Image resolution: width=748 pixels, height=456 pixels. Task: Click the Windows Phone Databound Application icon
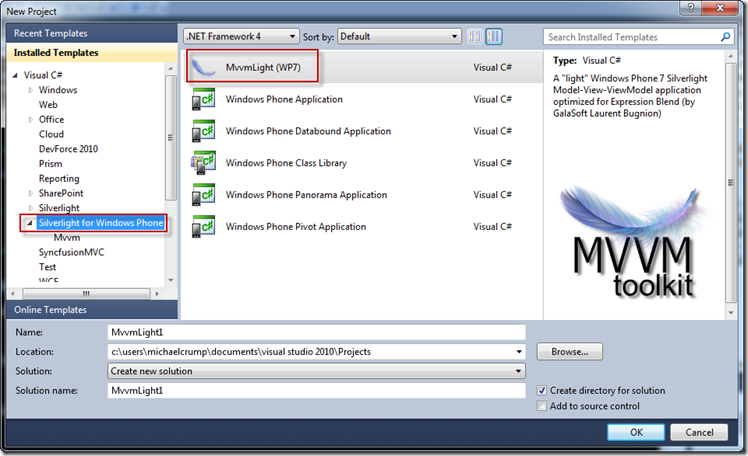203,131
